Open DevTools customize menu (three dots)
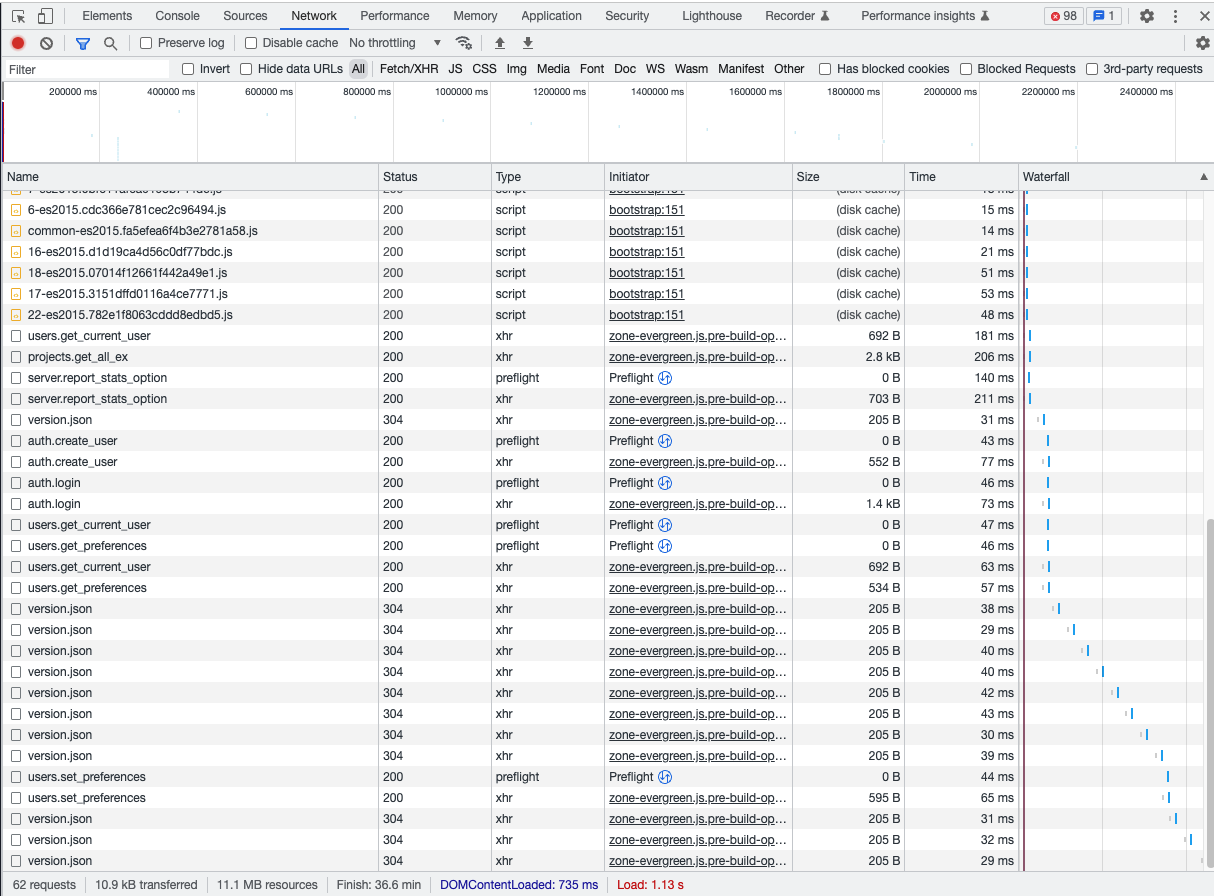The width and height of the screenshot is (1214, 896). 1174,16
